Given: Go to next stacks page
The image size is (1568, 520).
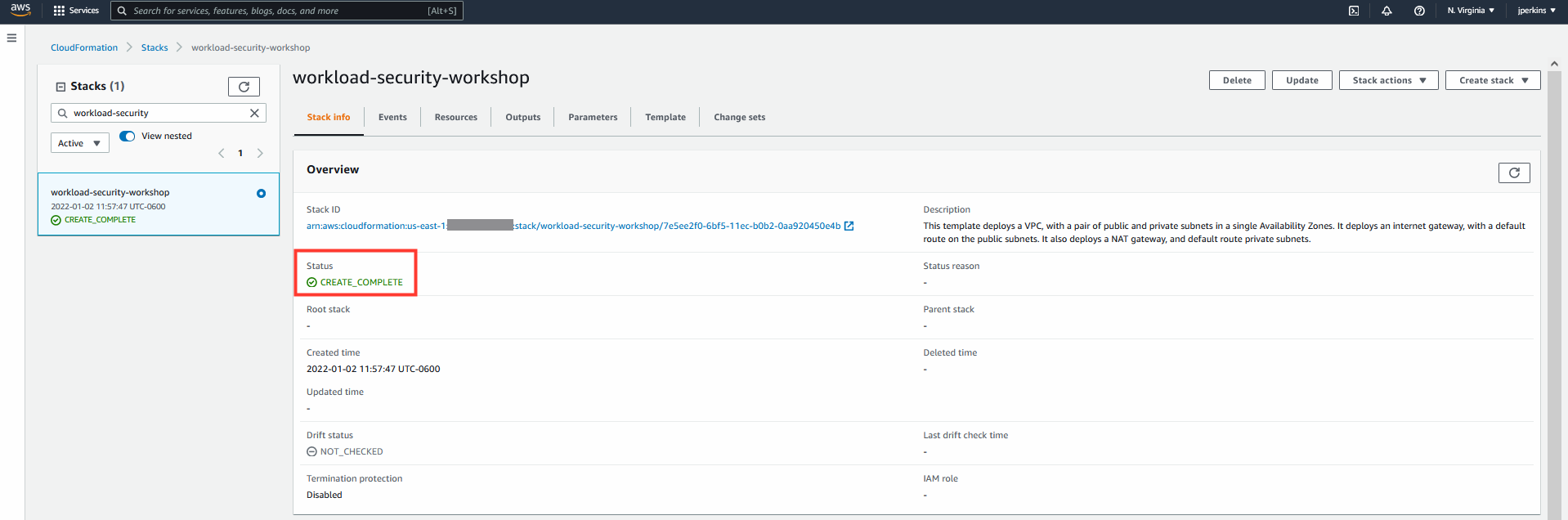Looking at the screenshot, I should click(260, 153).
